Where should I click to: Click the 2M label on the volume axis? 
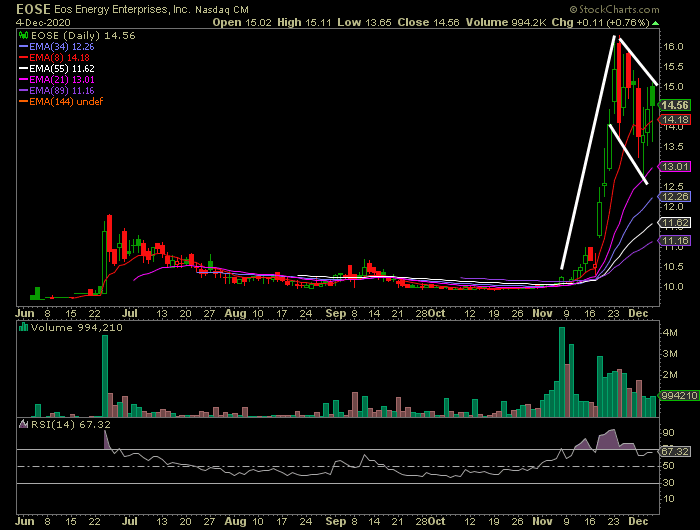click(x=670, y=375)
